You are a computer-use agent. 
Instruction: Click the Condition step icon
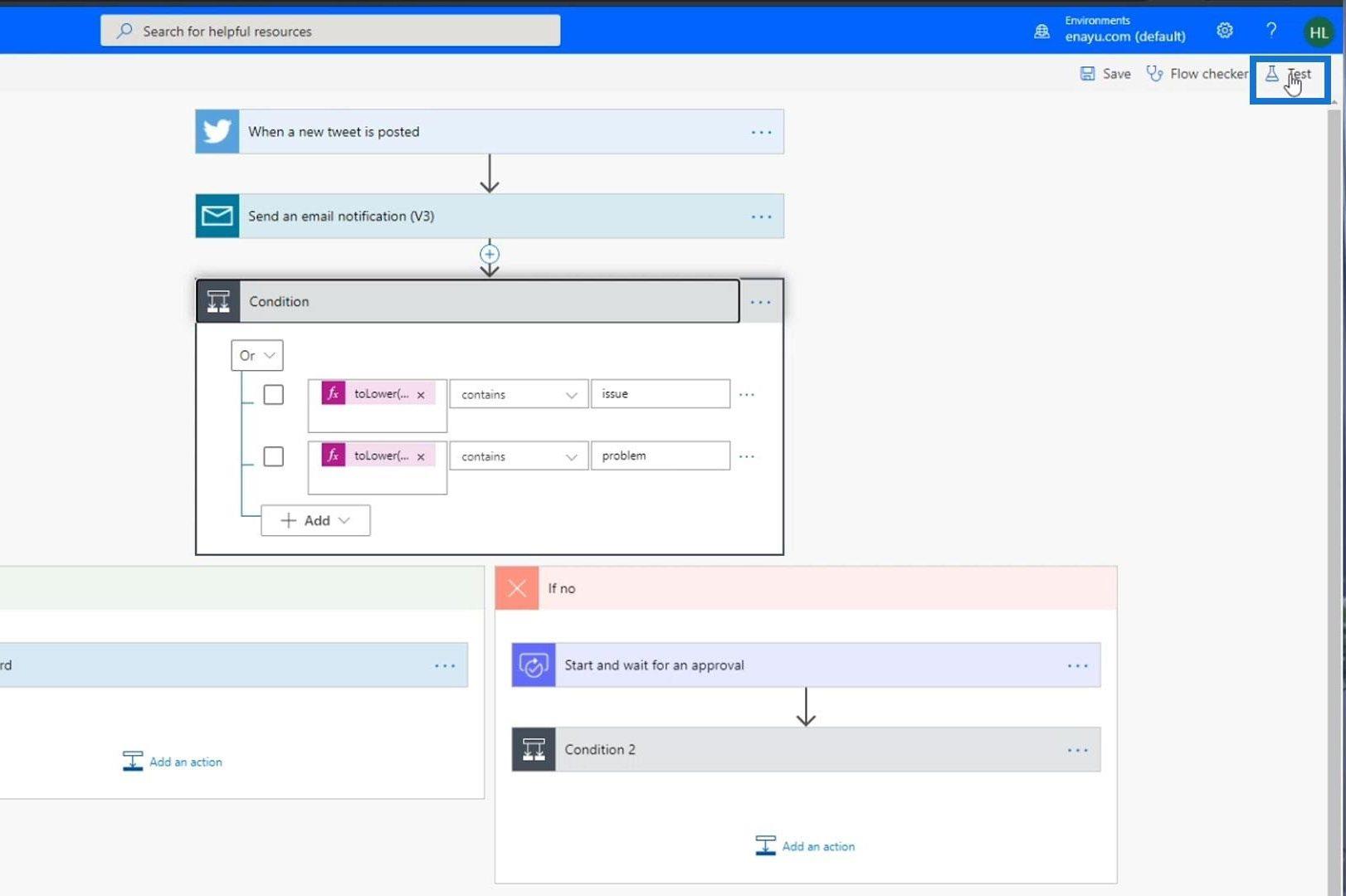[218, 302]
